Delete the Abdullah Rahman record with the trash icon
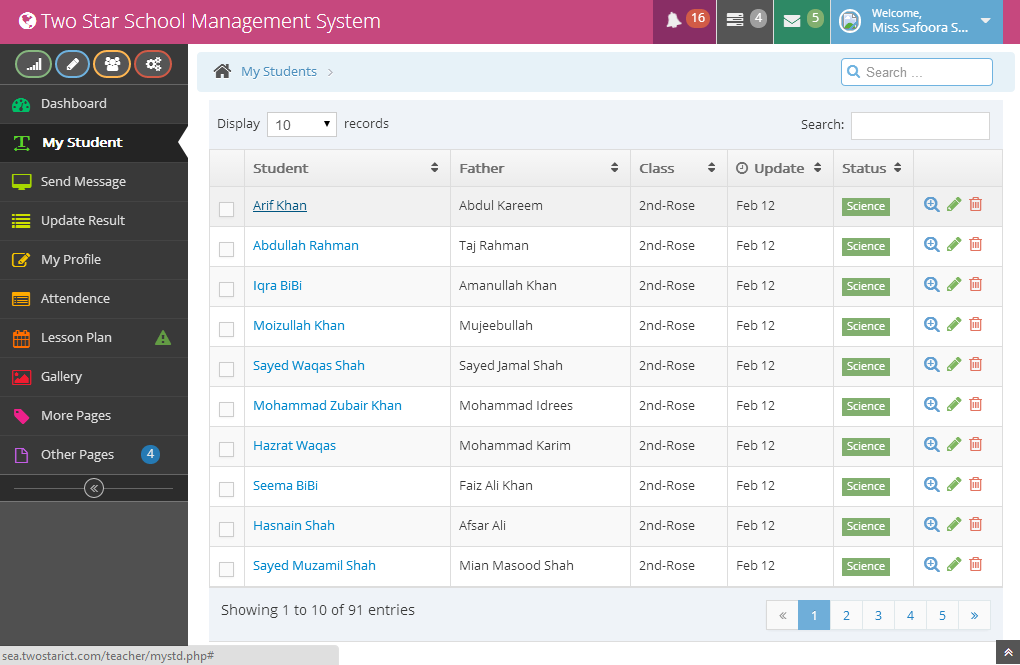This screenshot has height=665, width=1020. pos(975,245)
